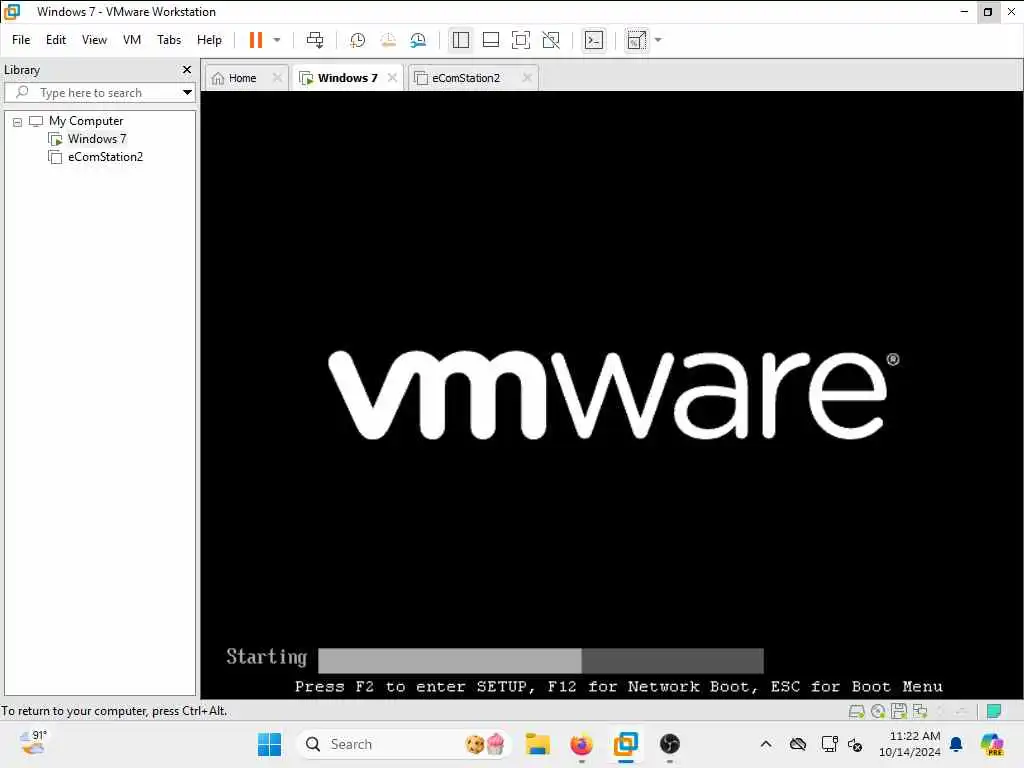Click inside the VMware boot screen

[x=612, y=394]
